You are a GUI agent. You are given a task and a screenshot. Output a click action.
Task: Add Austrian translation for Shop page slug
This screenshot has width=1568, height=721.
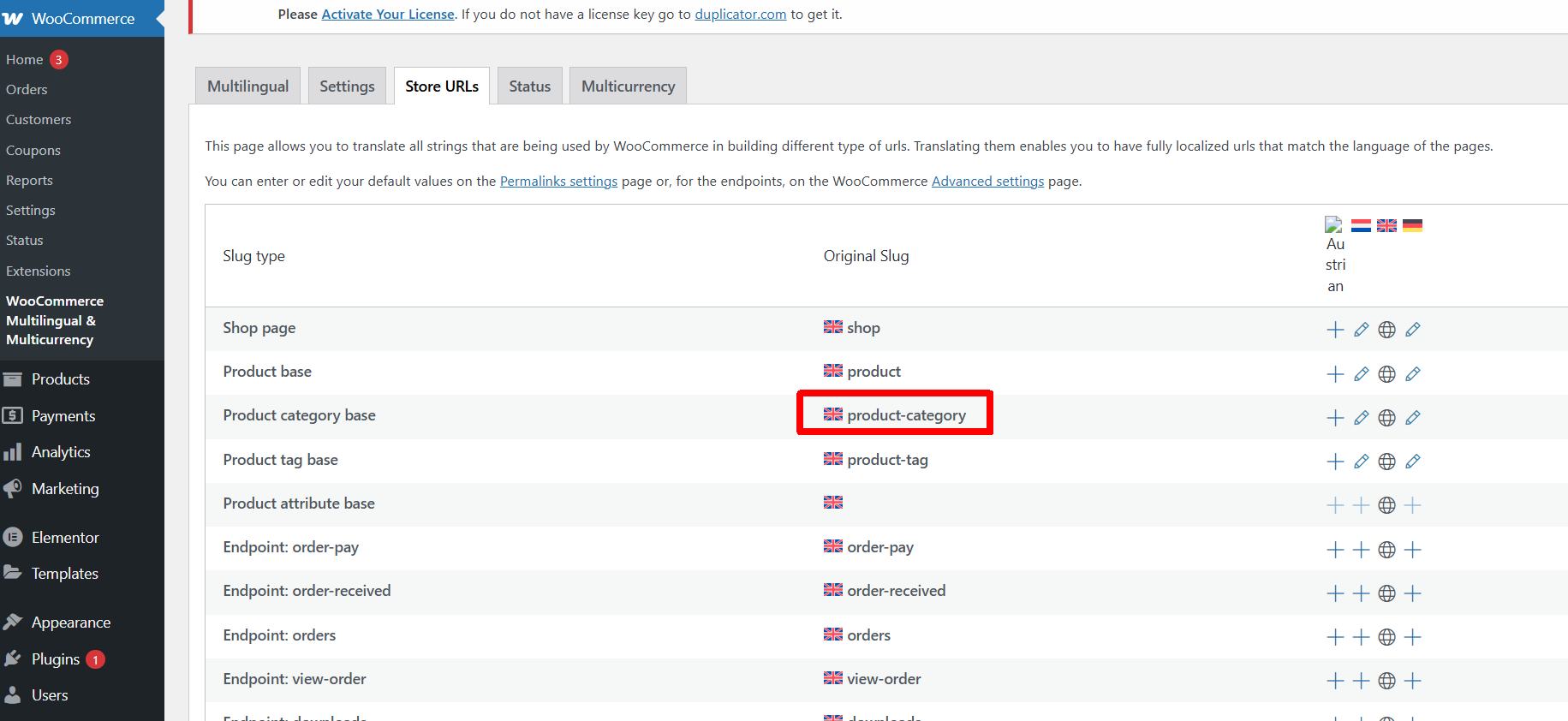pos(1335,330)
